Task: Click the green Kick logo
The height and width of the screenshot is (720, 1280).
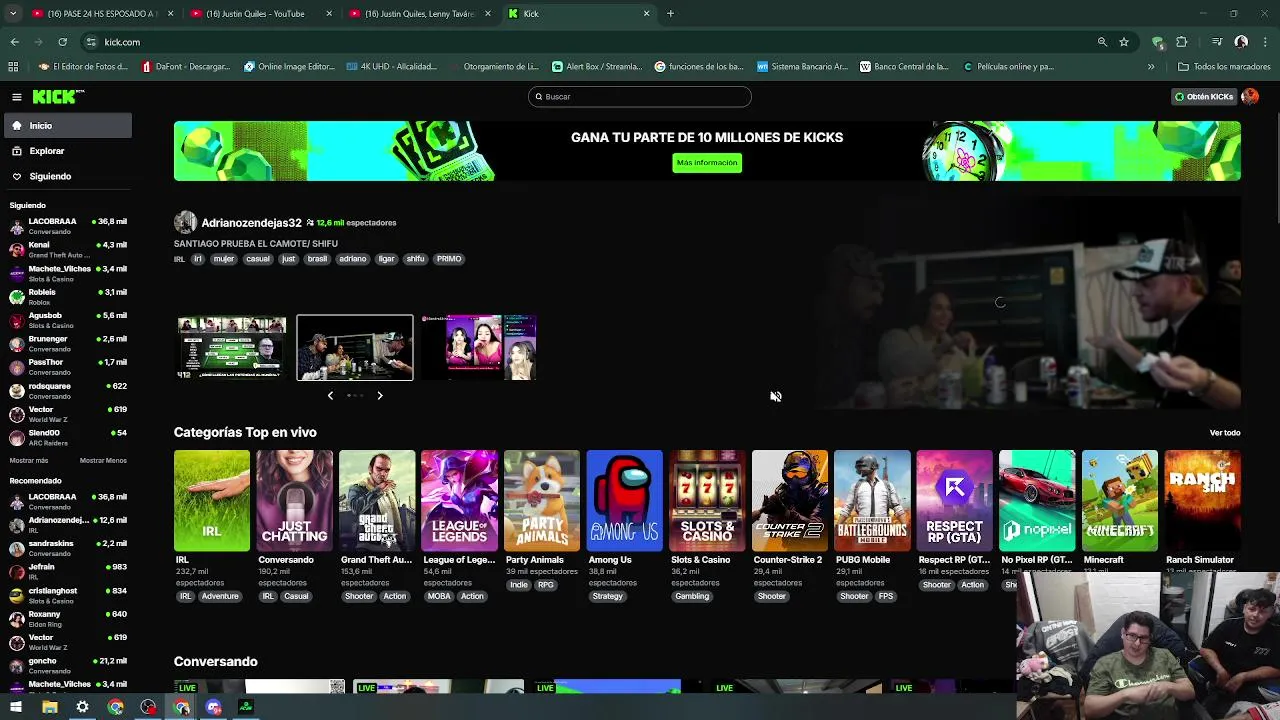Action: (58, 97)
